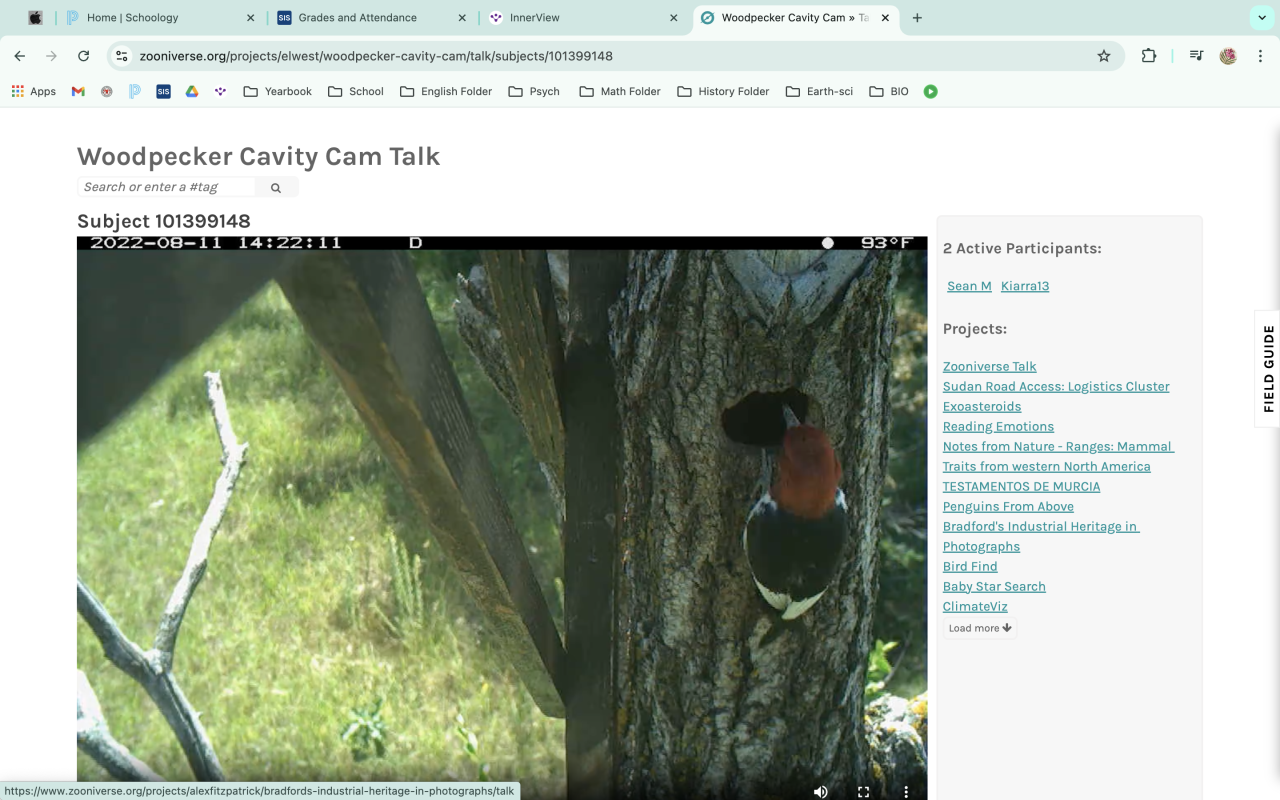Image resolution: width=1280 pixels, height=800 pixels.
Task: Open the Chrome profile avatar
Action: pos(1228,56)
